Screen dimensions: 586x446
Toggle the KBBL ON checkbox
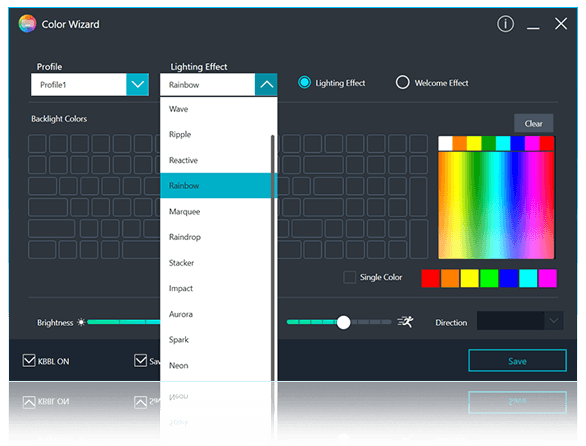coord(29,361)
